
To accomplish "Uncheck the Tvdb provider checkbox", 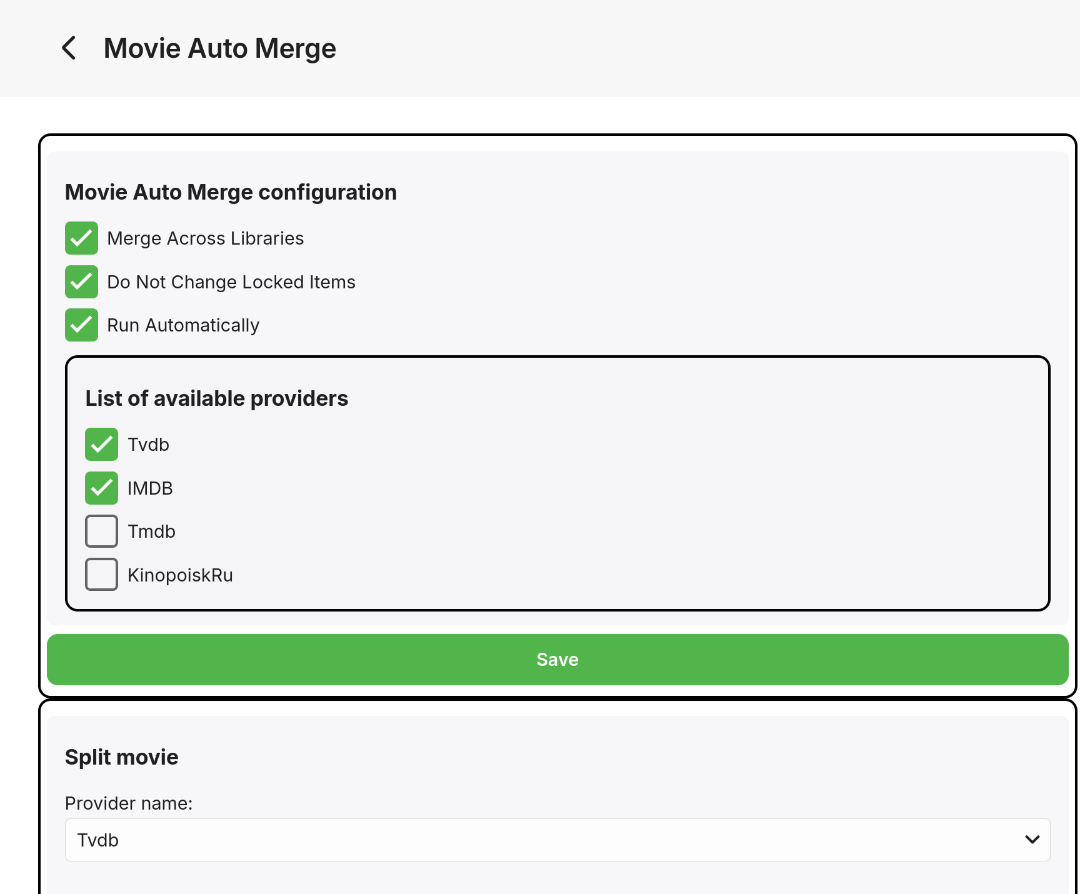I will (x=101, y=445).
